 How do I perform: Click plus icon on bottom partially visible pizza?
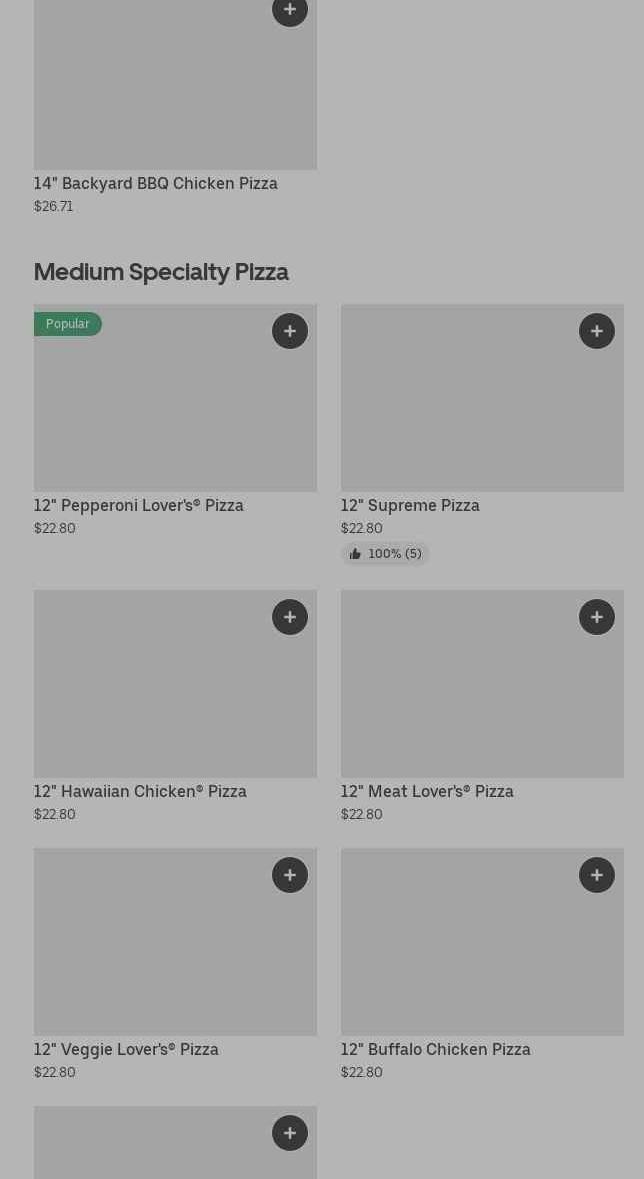pos(290,1133)
